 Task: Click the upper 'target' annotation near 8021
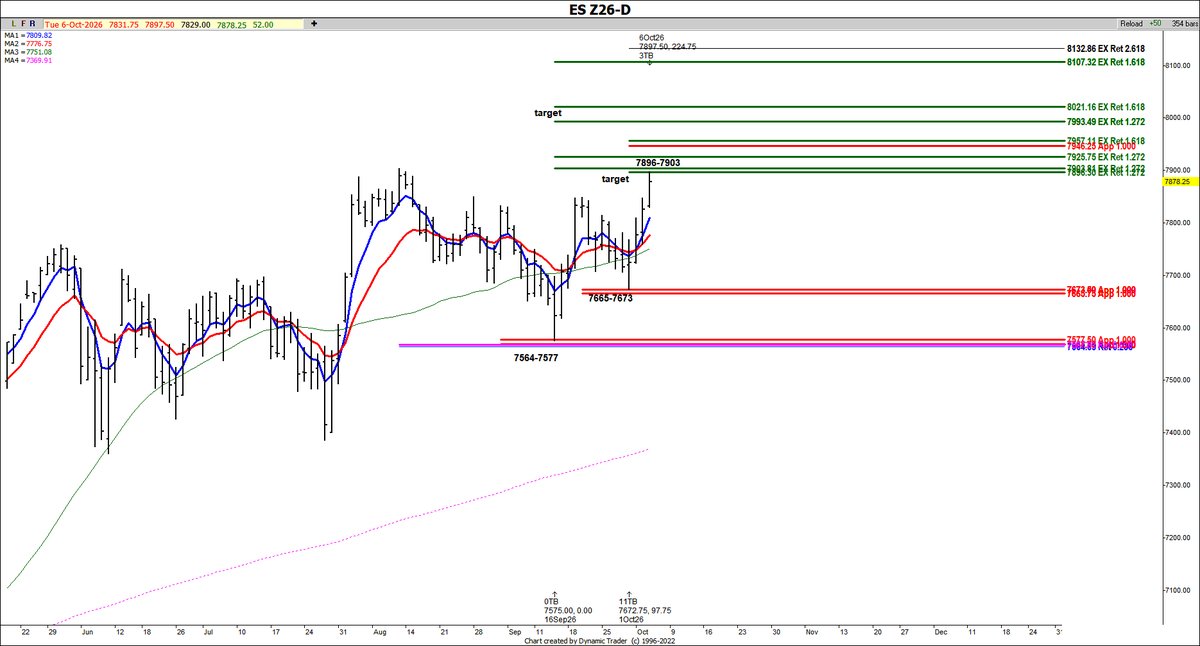(547, 114)
